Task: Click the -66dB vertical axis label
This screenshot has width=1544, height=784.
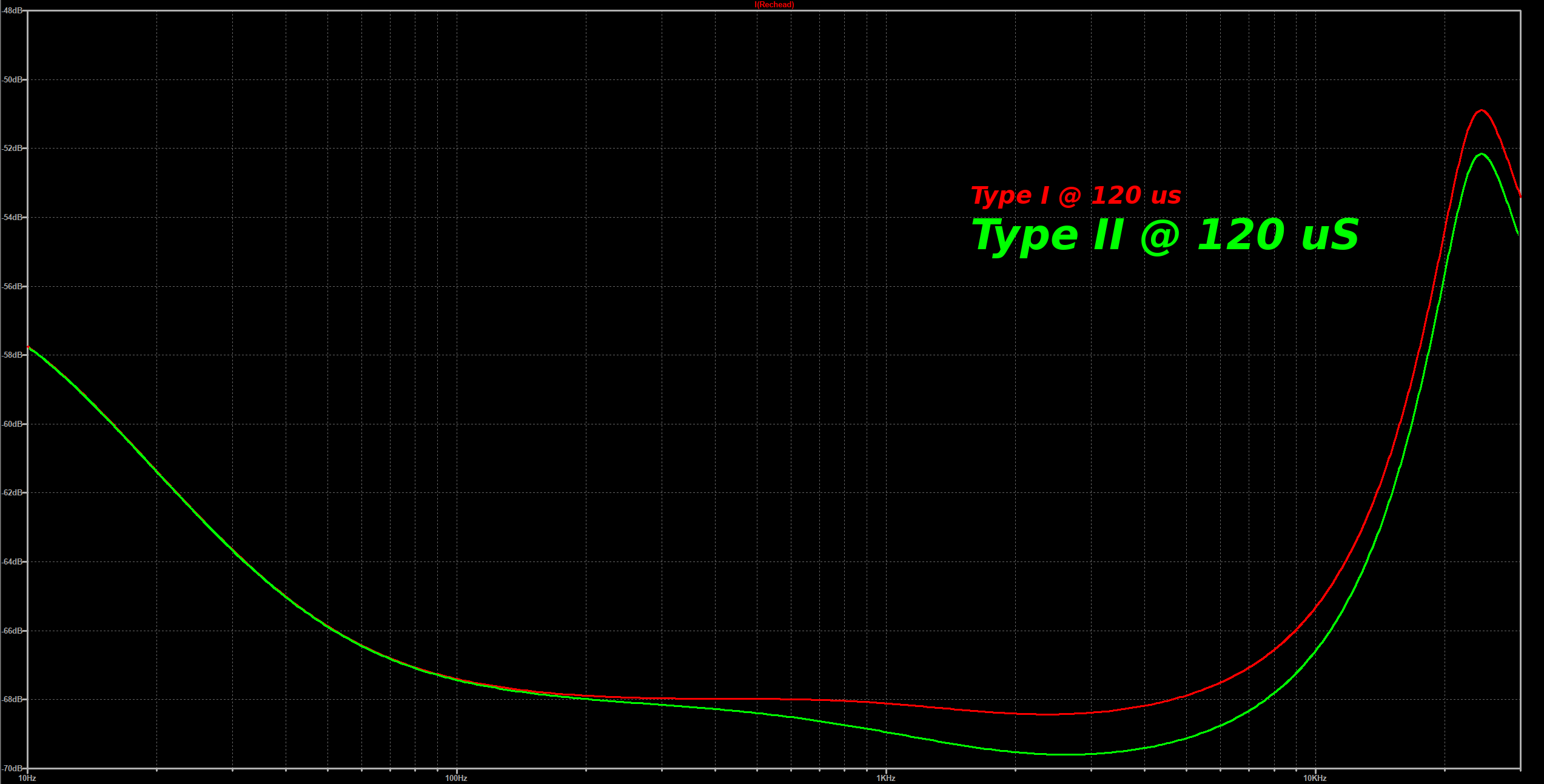Action: 12,631
